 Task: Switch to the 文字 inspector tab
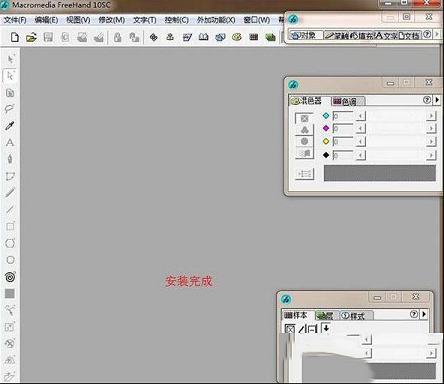point(386,35)
